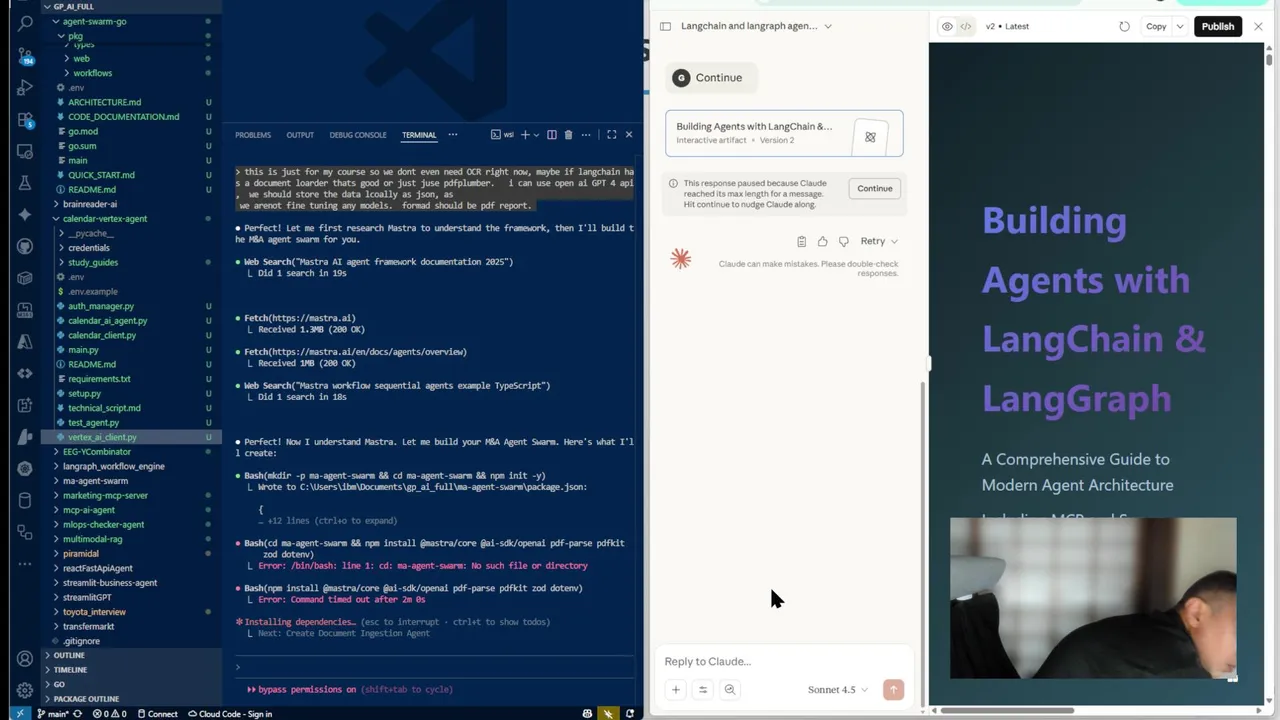1280x720 pixels.
Task: Click Publish button
Action: tap(1217, 26)
